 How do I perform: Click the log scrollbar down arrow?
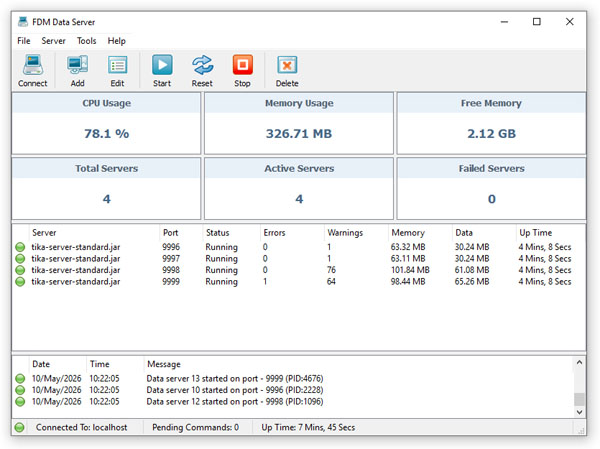point(579,412)
